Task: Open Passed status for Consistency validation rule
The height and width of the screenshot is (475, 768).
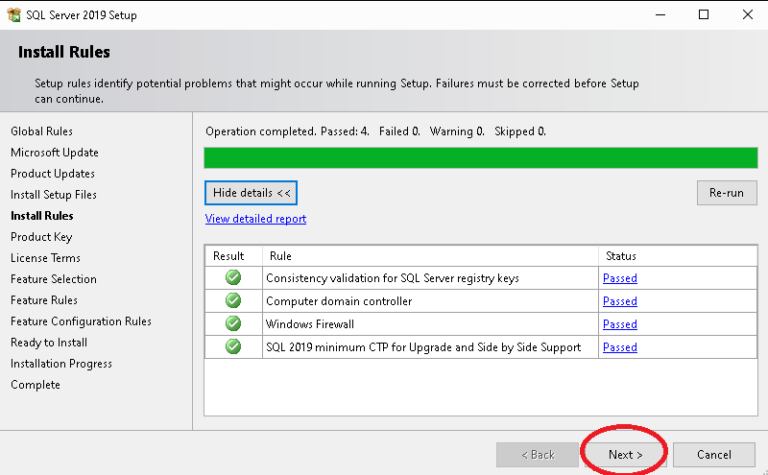Action: tap(620, 278)
